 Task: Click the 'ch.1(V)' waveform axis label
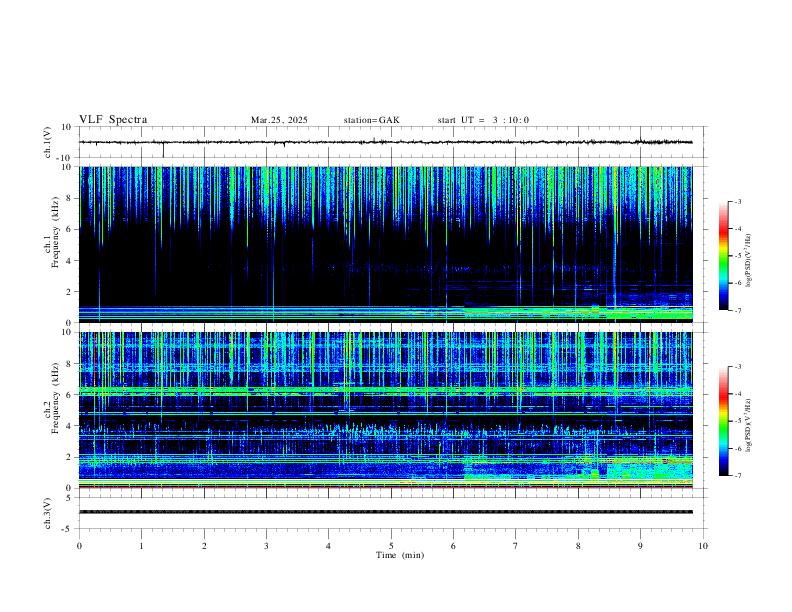[x=48, y=142]
